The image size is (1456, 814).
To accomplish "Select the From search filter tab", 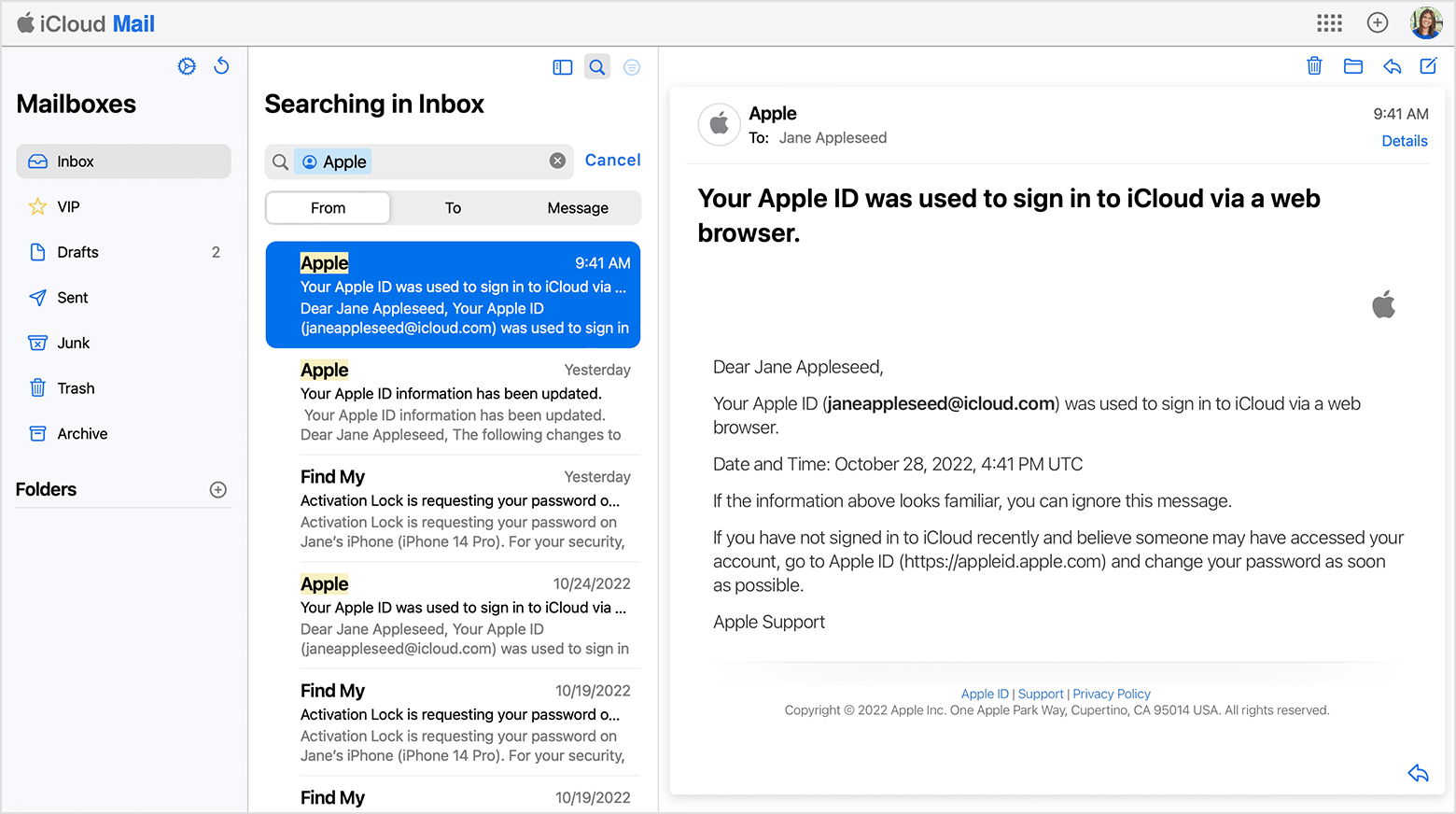I will pos(328,208).
